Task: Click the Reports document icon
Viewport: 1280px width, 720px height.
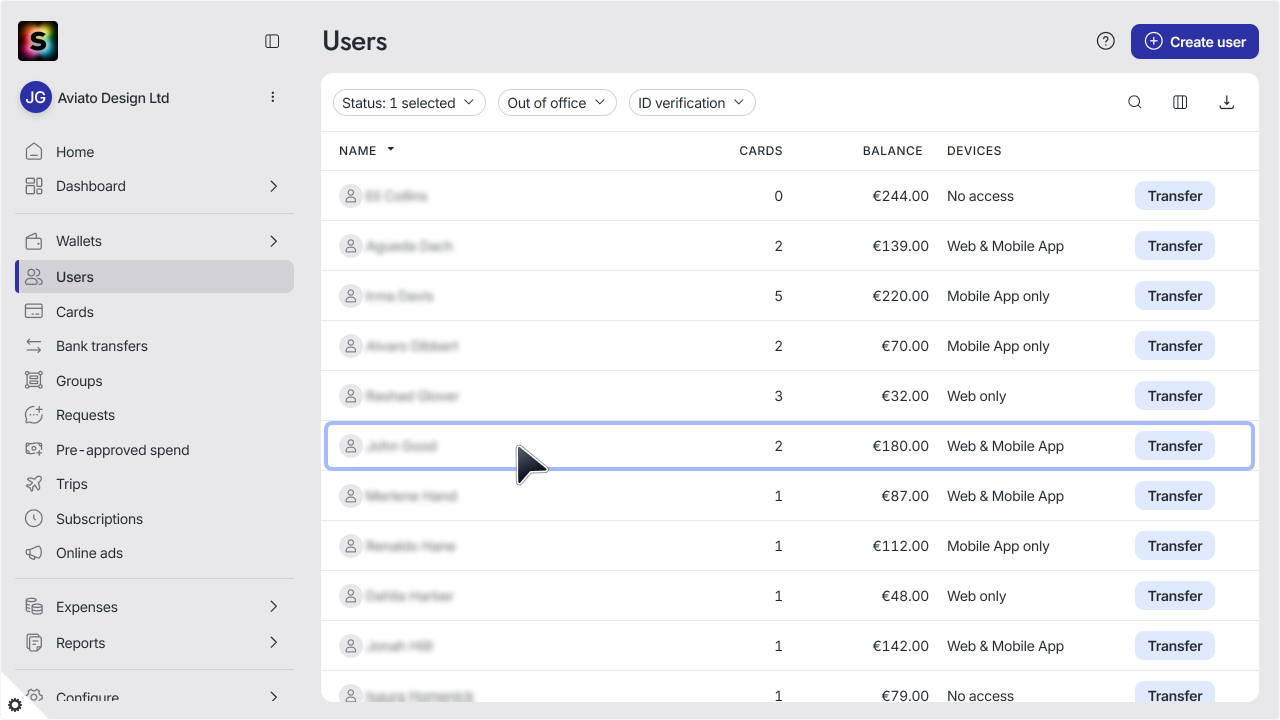Action: [34, 643]
